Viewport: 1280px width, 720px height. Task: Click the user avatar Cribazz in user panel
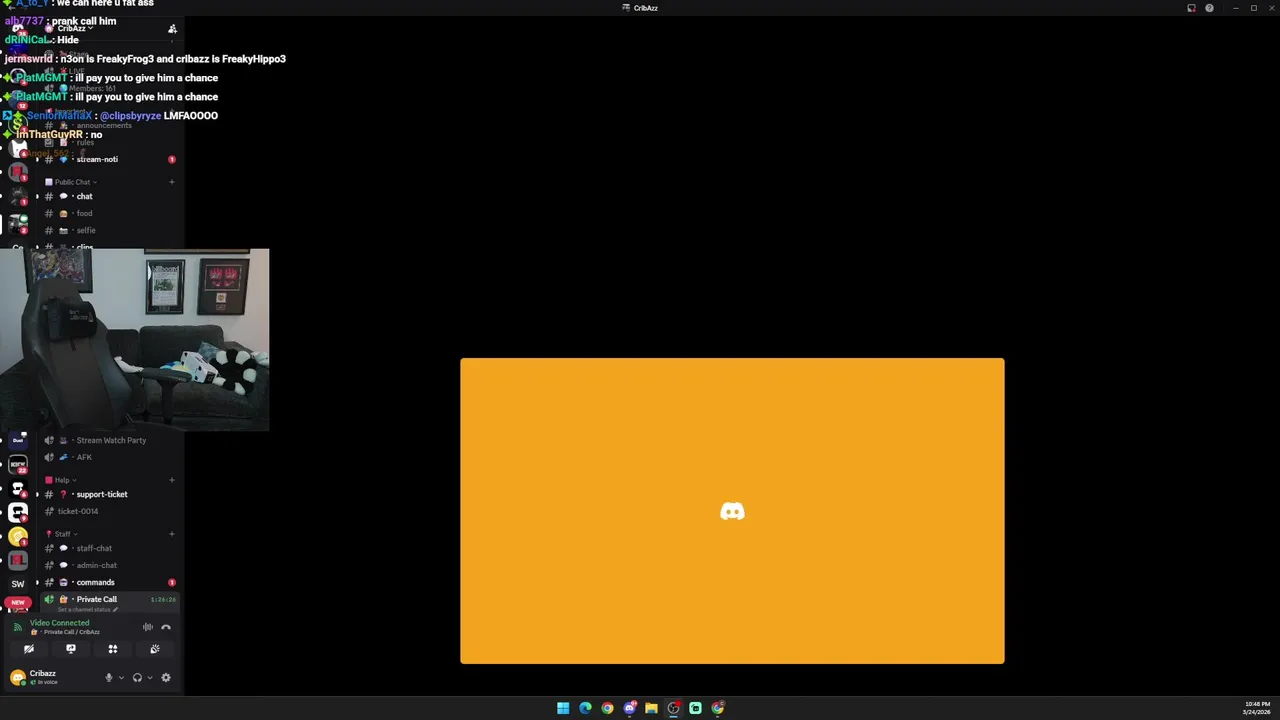pyautogui.click(x=17, y=677)
